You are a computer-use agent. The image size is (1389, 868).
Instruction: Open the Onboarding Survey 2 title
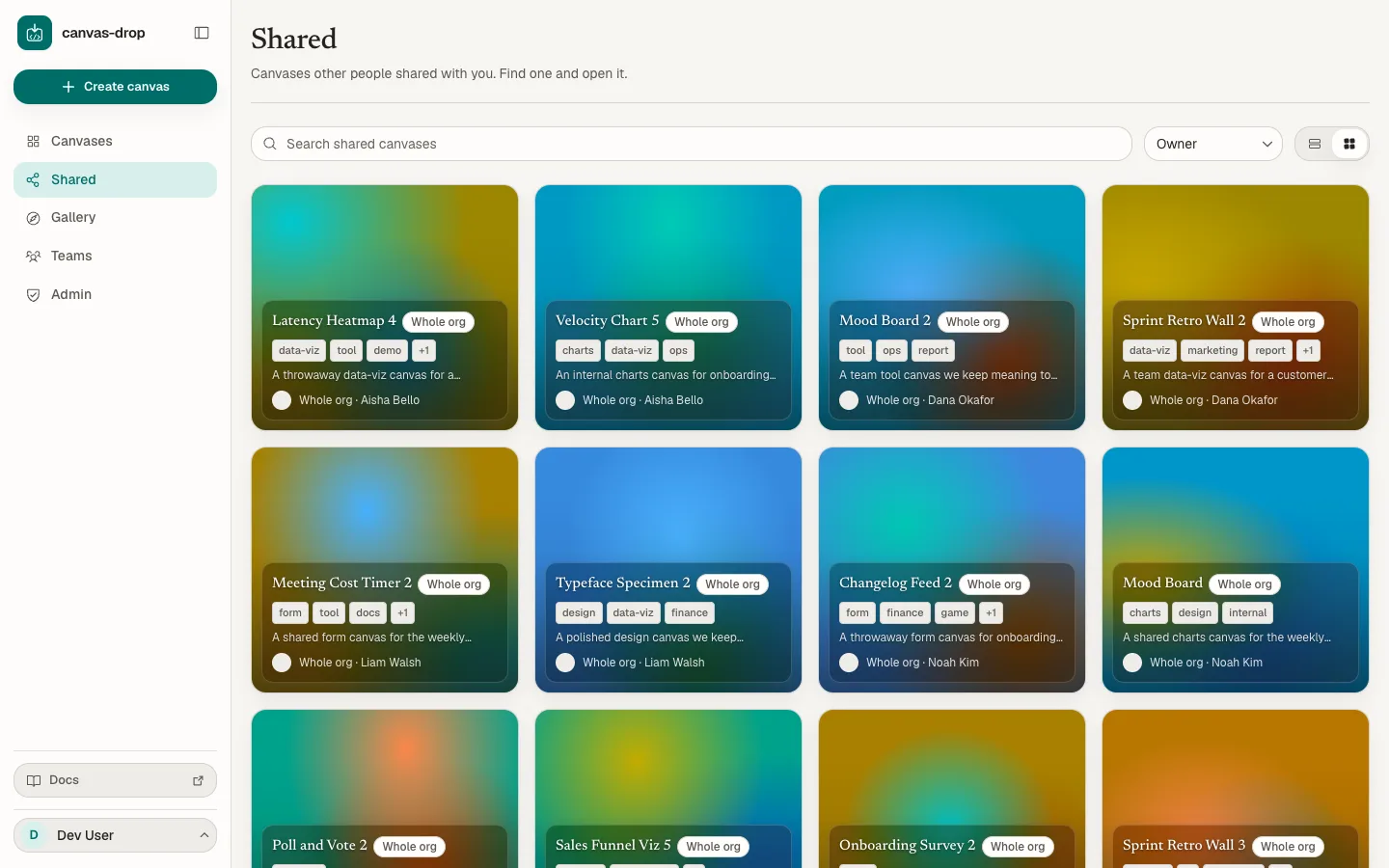tap(907, 845)
